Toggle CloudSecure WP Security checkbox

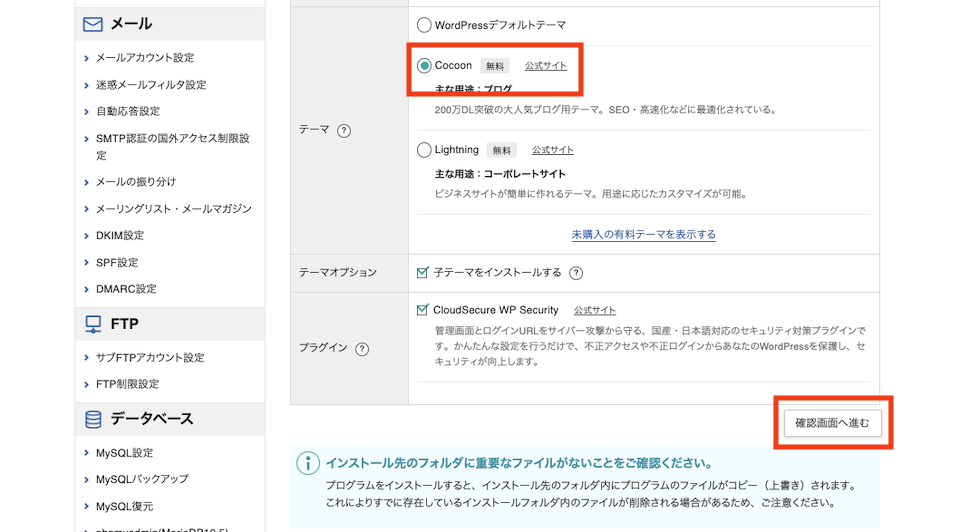[x=422, y=310]
